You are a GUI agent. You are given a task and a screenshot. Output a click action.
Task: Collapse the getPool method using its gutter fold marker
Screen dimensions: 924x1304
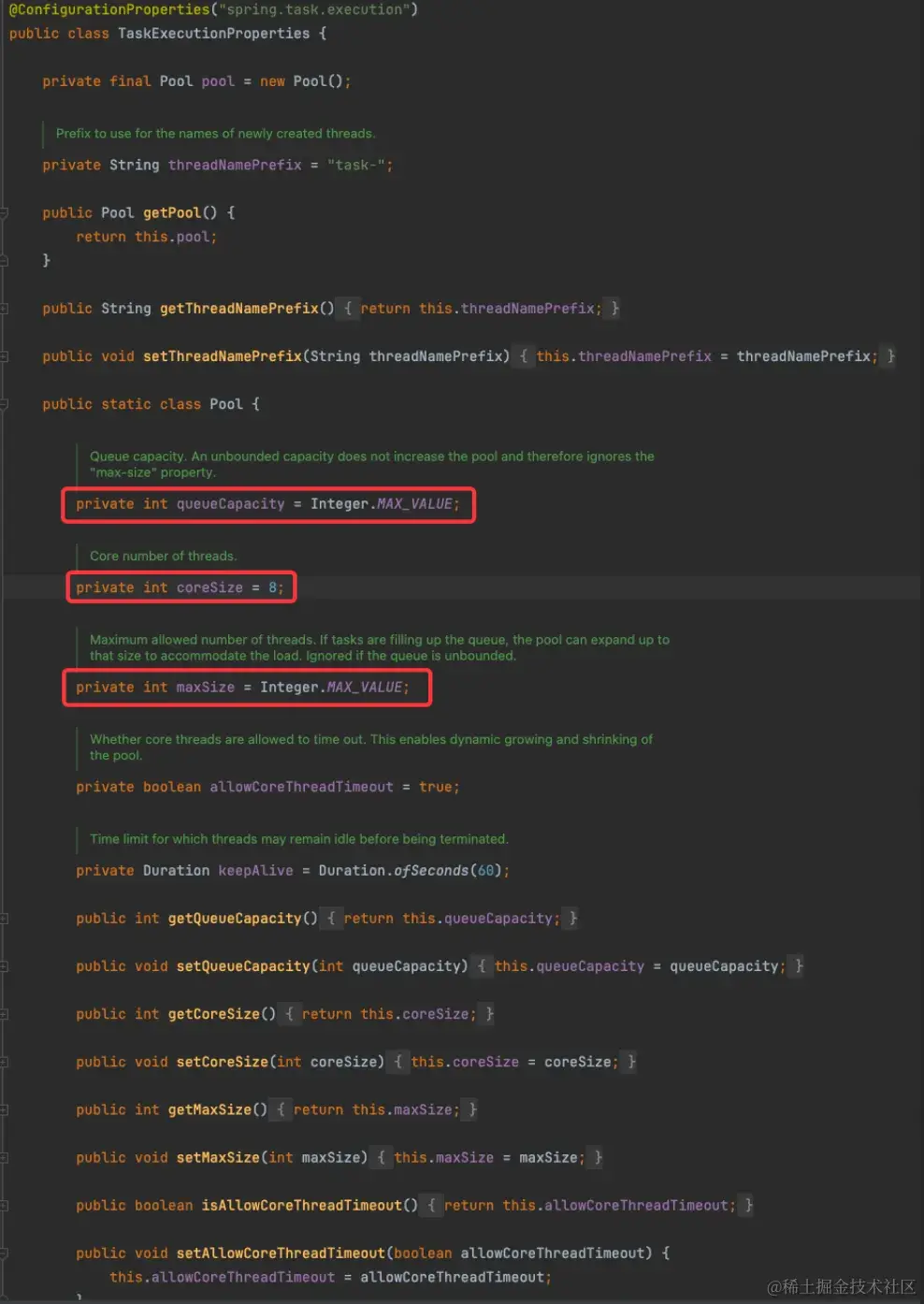[4, 213]
